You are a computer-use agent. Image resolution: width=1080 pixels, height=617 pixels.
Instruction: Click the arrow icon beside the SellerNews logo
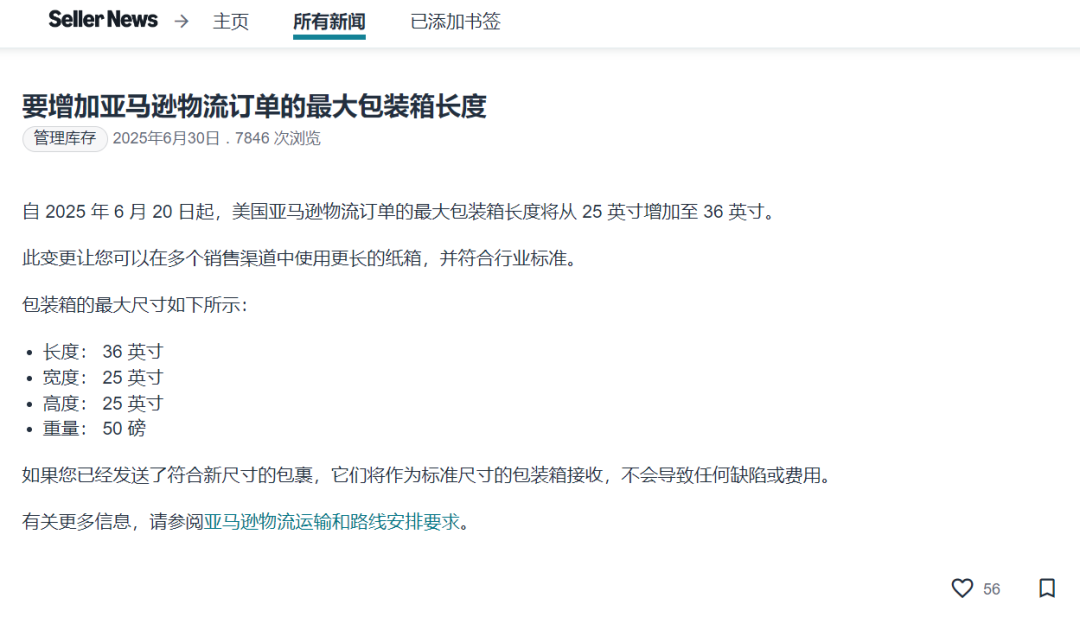tap(180, 20)
